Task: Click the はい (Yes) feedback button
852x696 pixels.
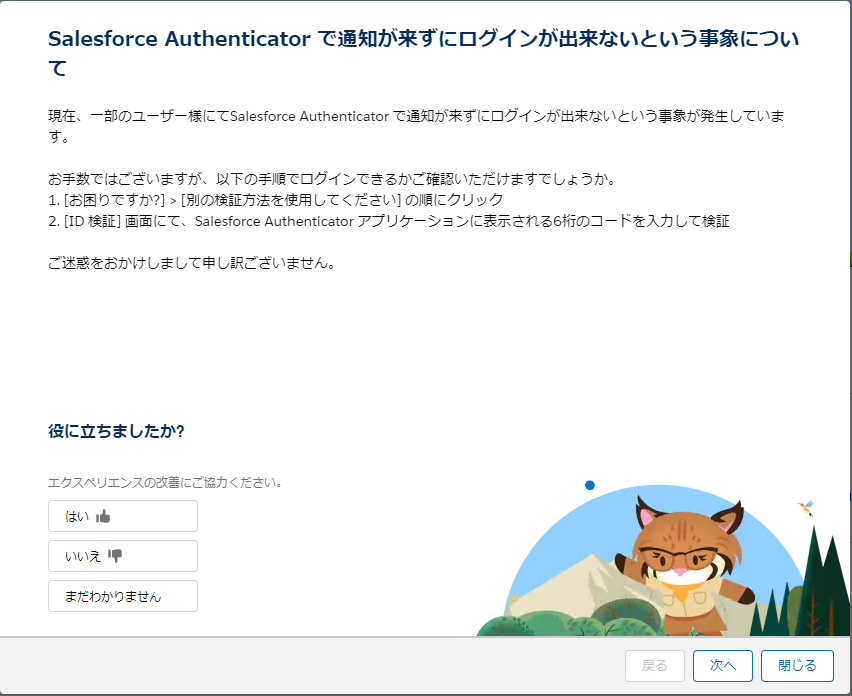Action: click(x=123, y=516)
